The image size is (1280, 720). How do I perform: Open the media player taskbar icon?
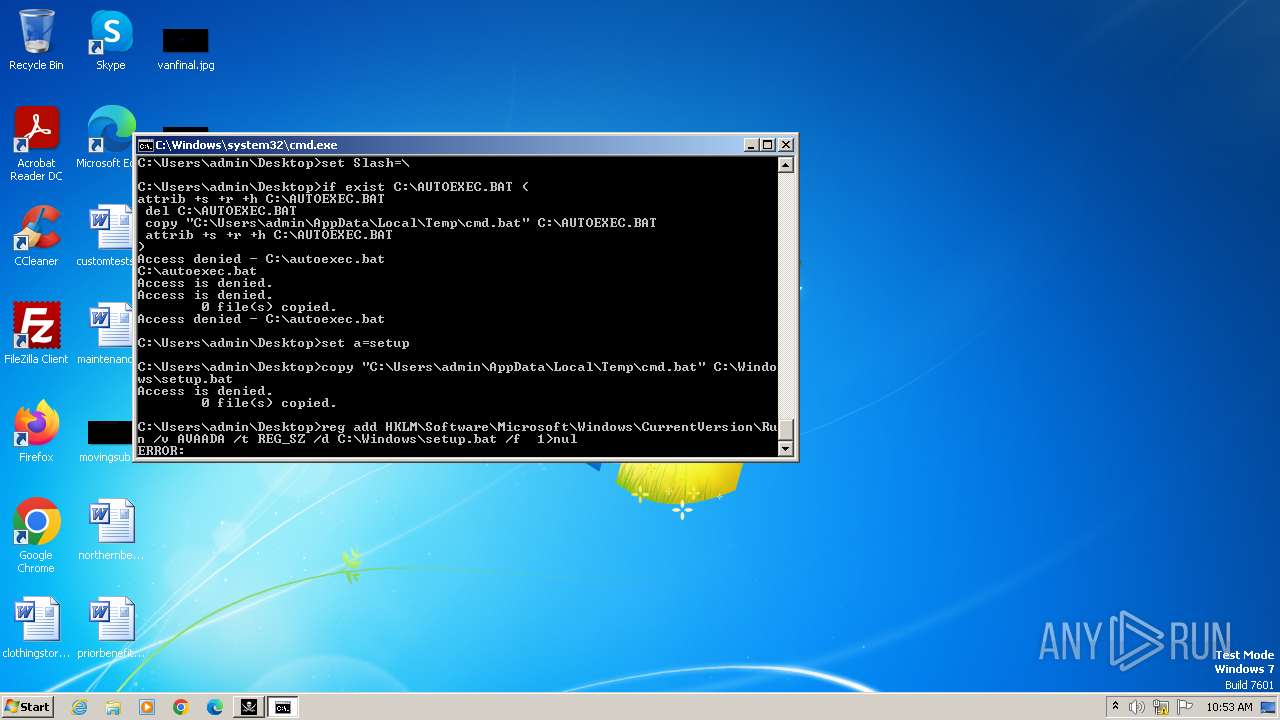click(147, 707)
